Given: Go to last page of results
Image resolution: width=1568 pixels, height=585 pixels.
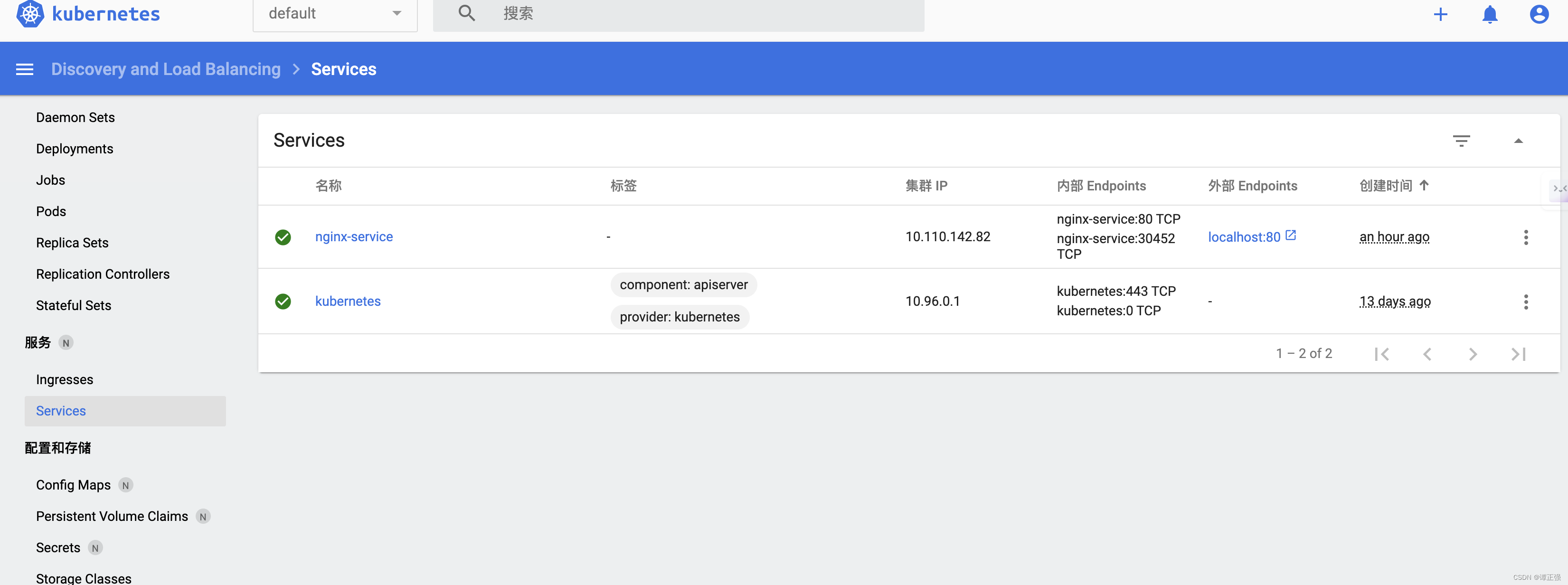Looking at the screenshot, I should (1518, 354).
